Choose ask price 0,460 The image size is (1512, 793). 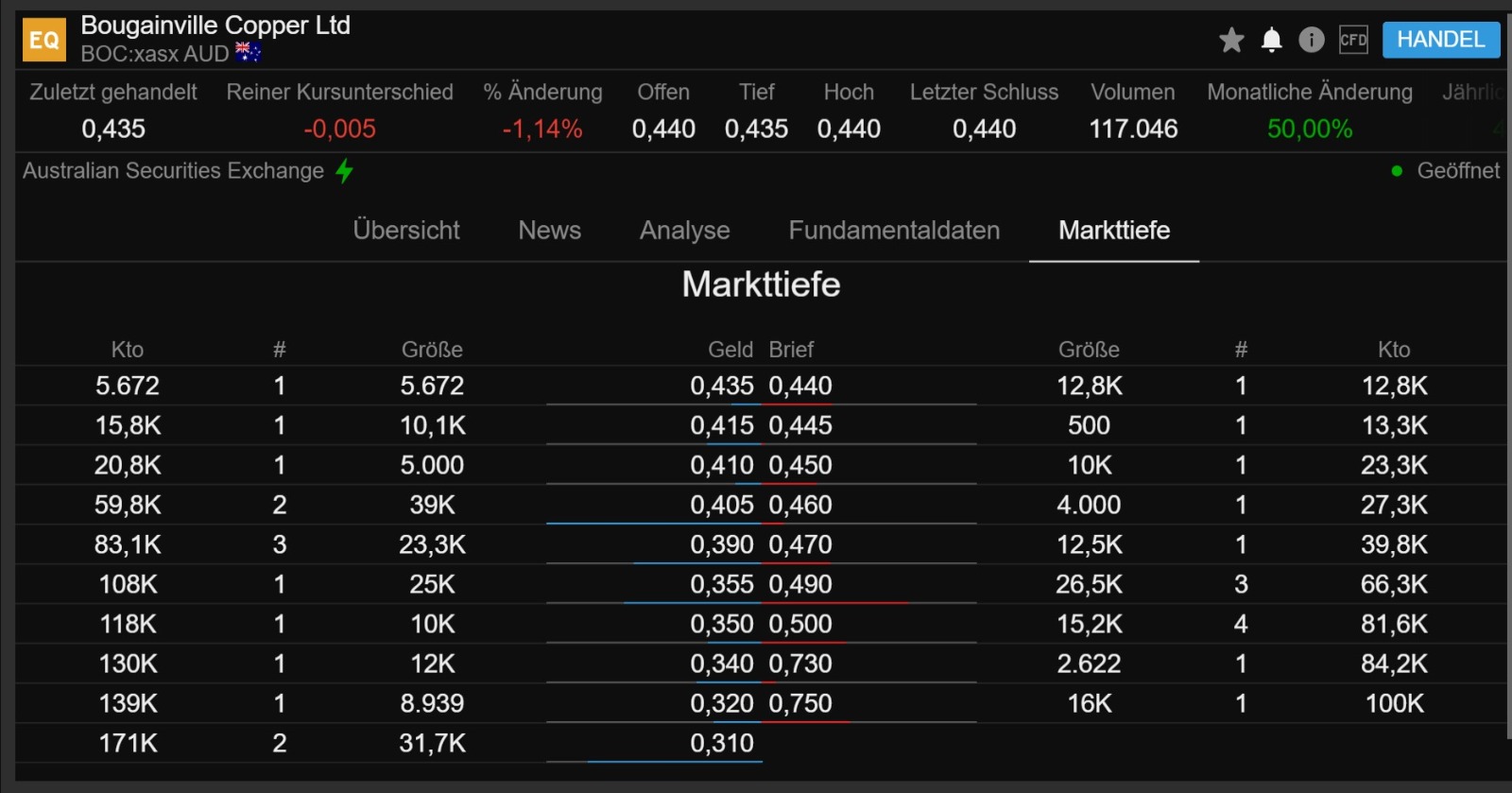[x=800, y=505]
